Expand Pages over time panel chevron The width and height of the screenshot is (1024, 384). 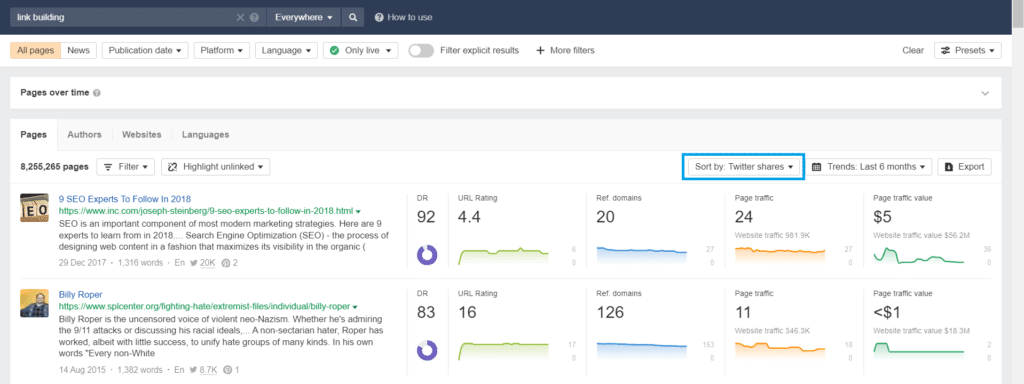[985, 93]
